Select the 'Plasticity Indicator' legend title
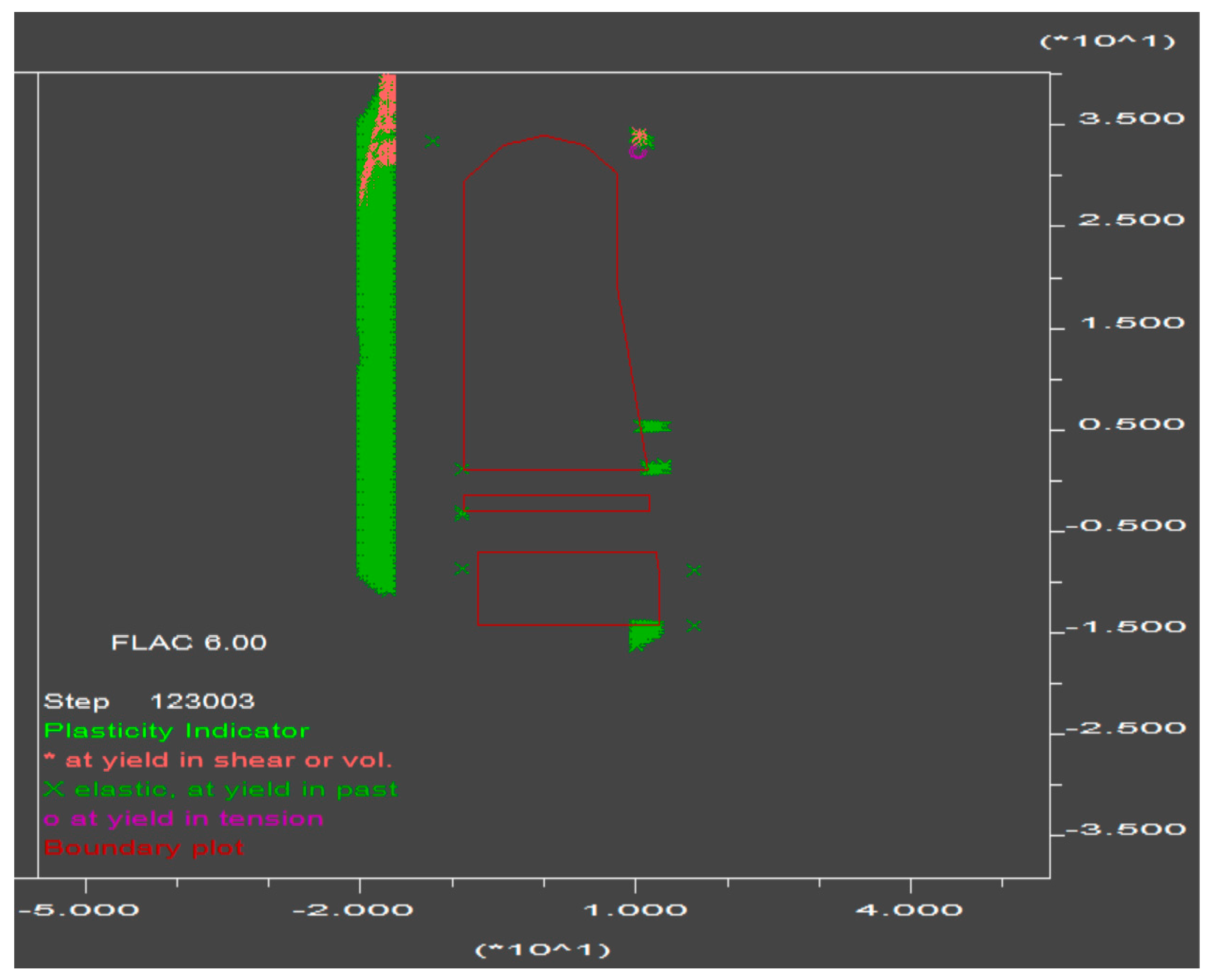This screenshot has width=1214, height=980. point(176,731)
